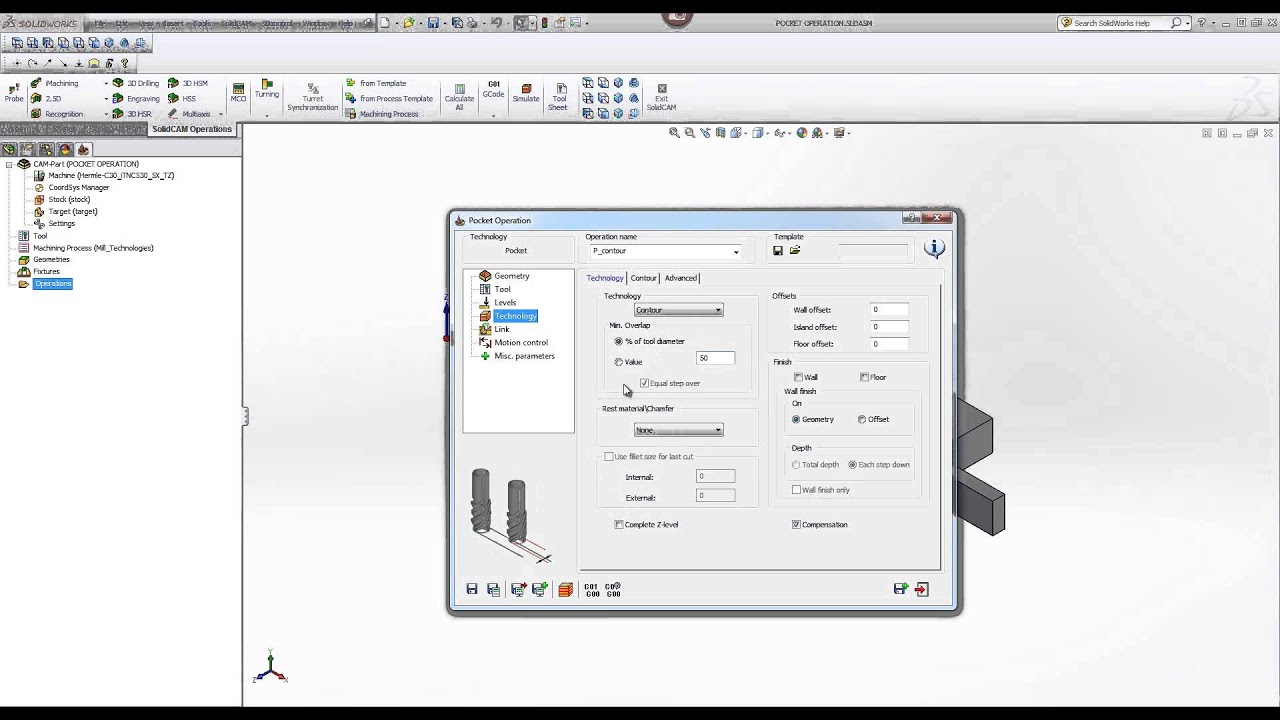Image resolution: width=1280 pixels, height=720 pixels.
Task: Switch to the Advanced tab
Action: (681, 278)
